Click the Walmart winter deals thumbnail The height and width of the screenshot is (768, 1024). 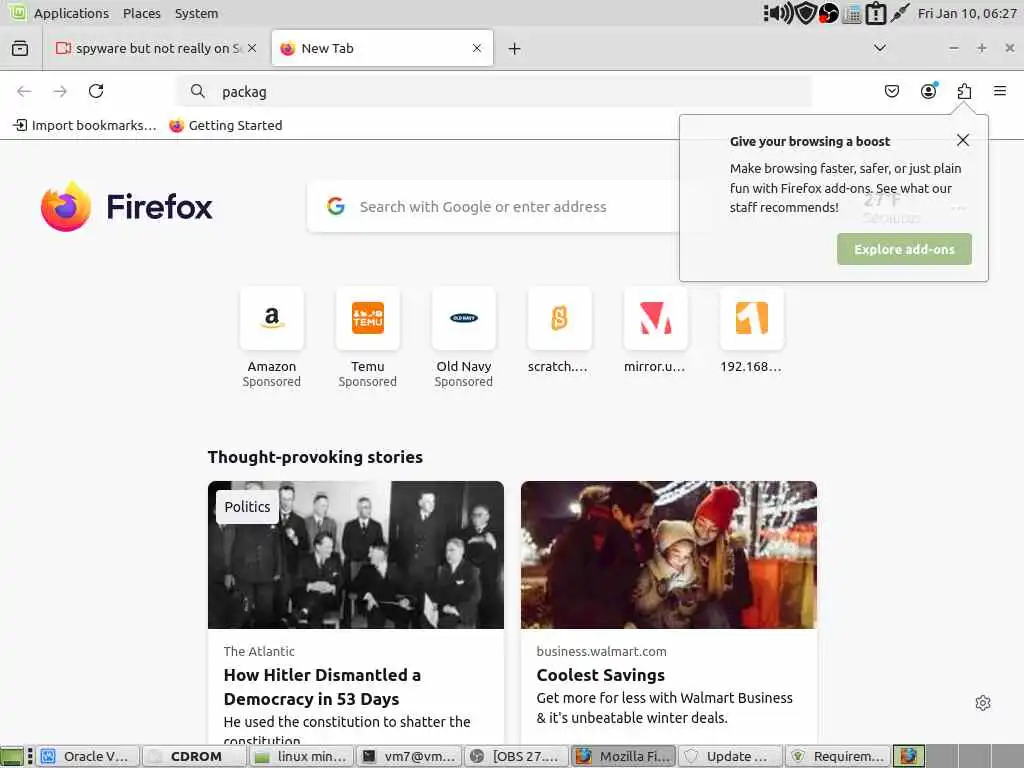(669, 555)
